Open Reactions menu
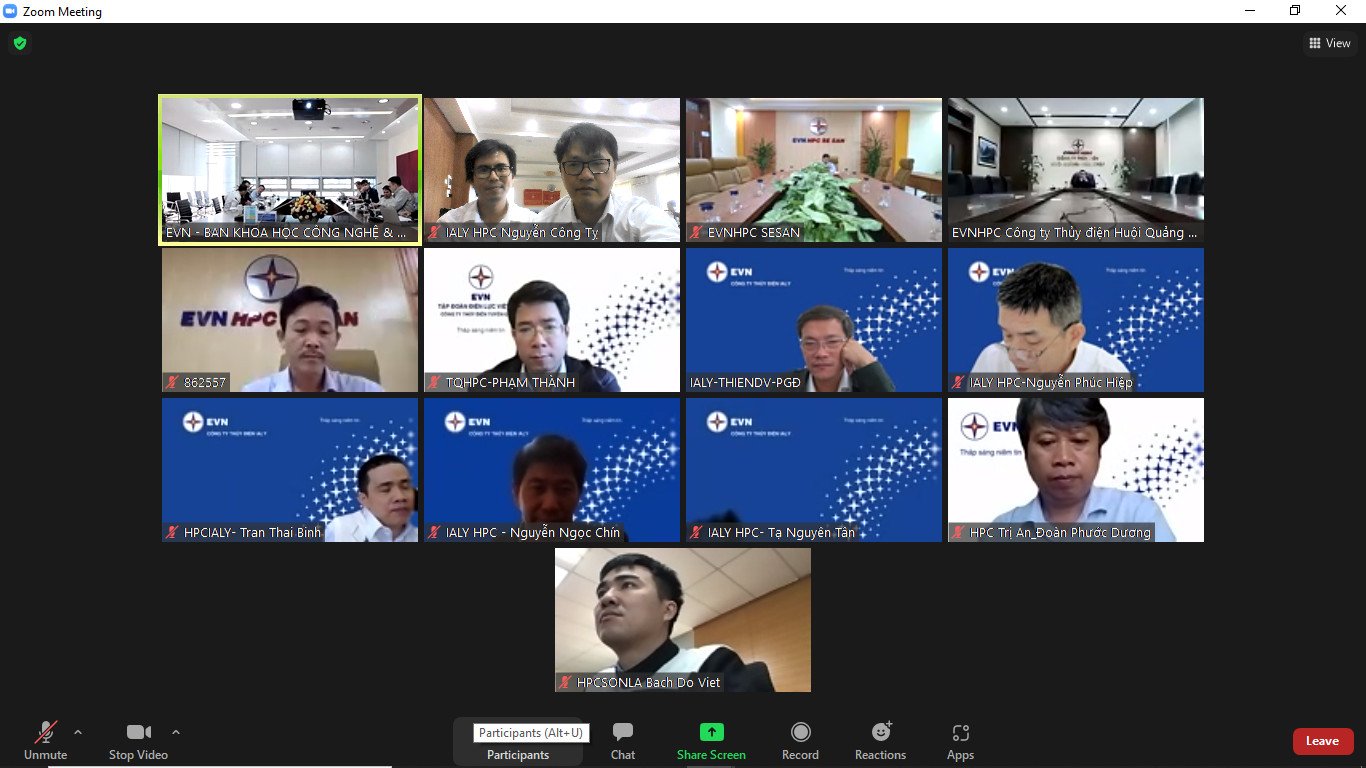The width and height of the screenshot is (1366, 768). tap(880, 741)
